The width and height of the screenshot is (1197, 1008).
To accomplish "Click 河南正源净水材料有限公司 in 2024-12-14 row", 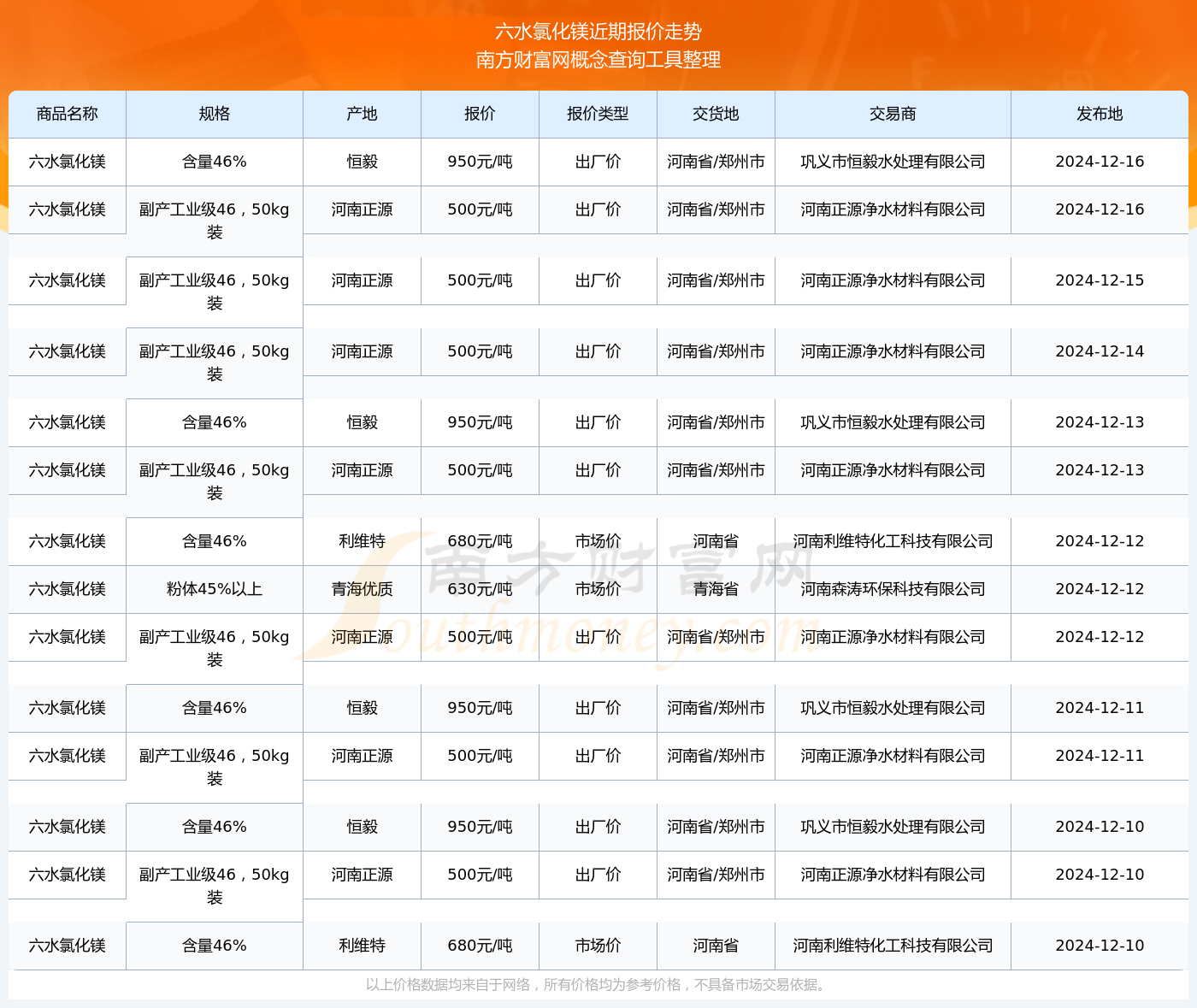I will tap(893, 351).
